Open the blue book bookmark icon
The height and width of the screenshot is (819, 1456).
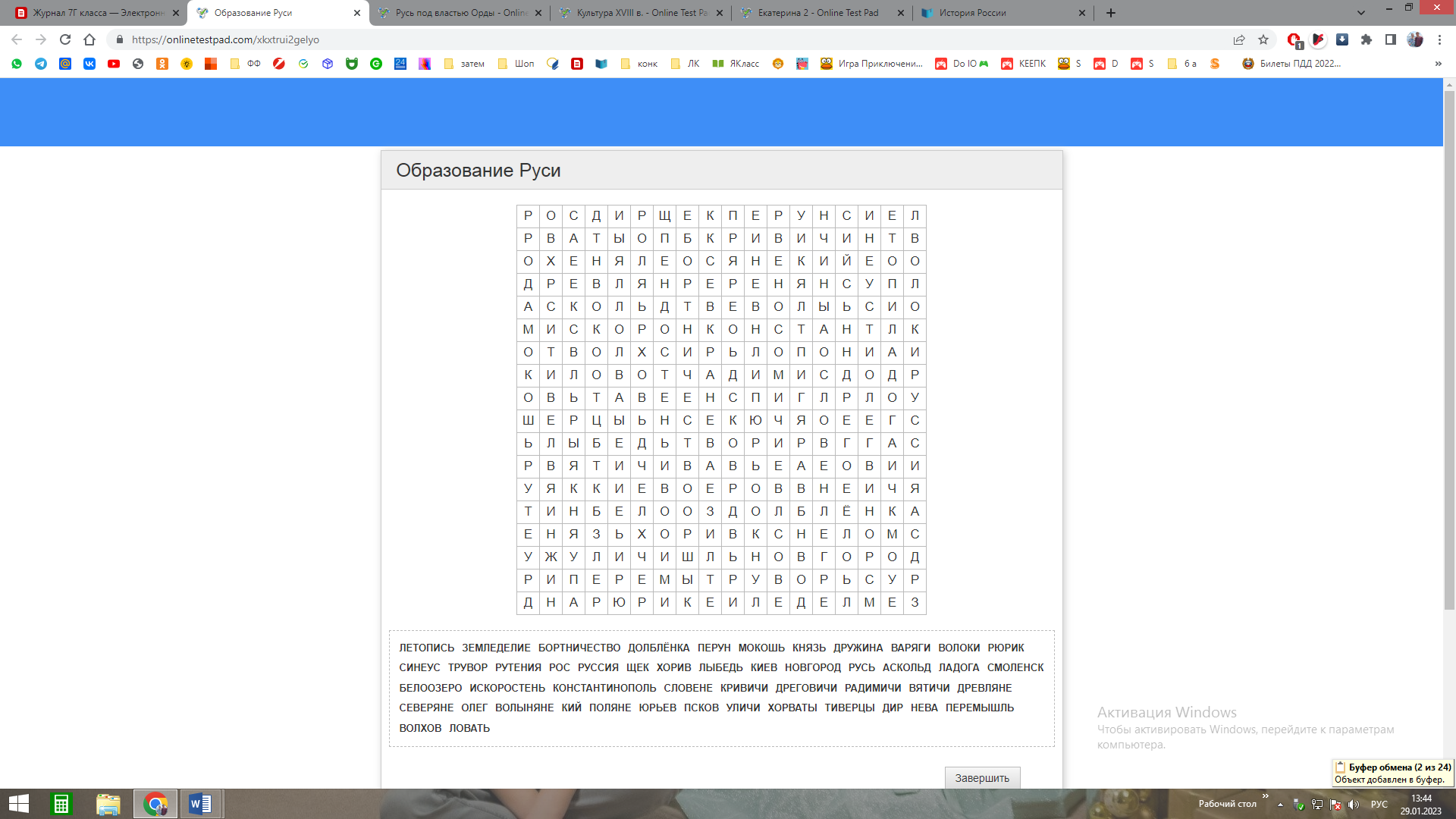click(x=601, y=64)
